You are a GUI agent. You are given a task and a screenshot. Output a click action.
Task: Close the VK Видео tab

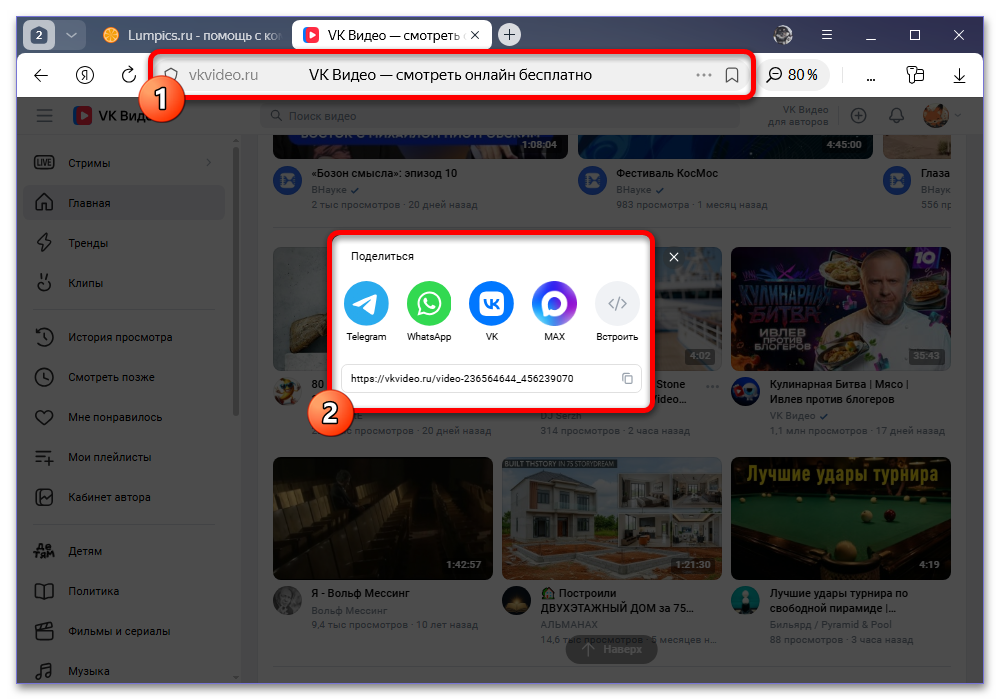[x=474, y=35]
